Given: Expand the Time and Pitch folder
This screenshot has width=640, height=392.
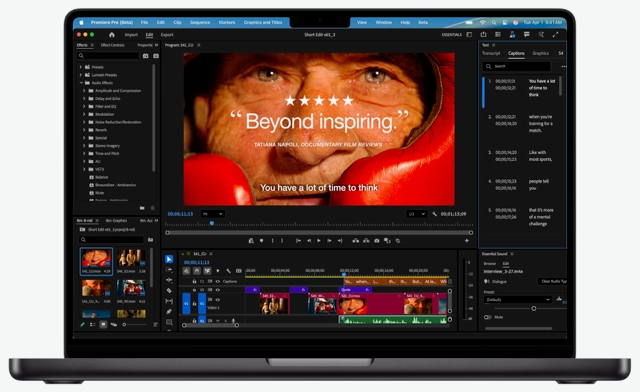Looking at the screenshot, I should click(84, 154).
